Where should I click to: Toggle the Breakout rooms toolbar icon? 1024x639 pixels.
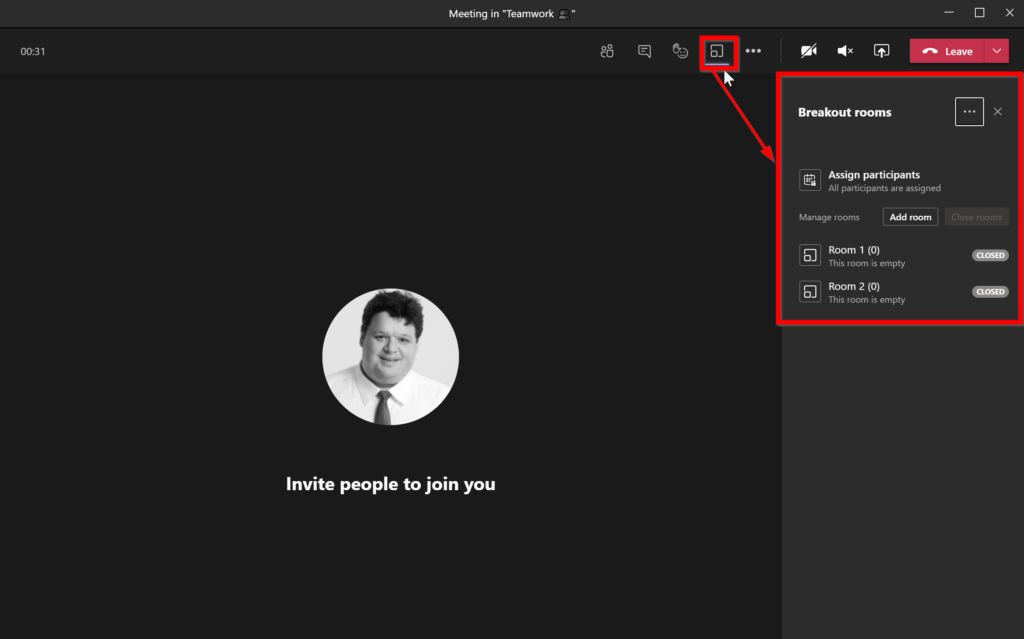pyautogui.click(x=717, y=51)
